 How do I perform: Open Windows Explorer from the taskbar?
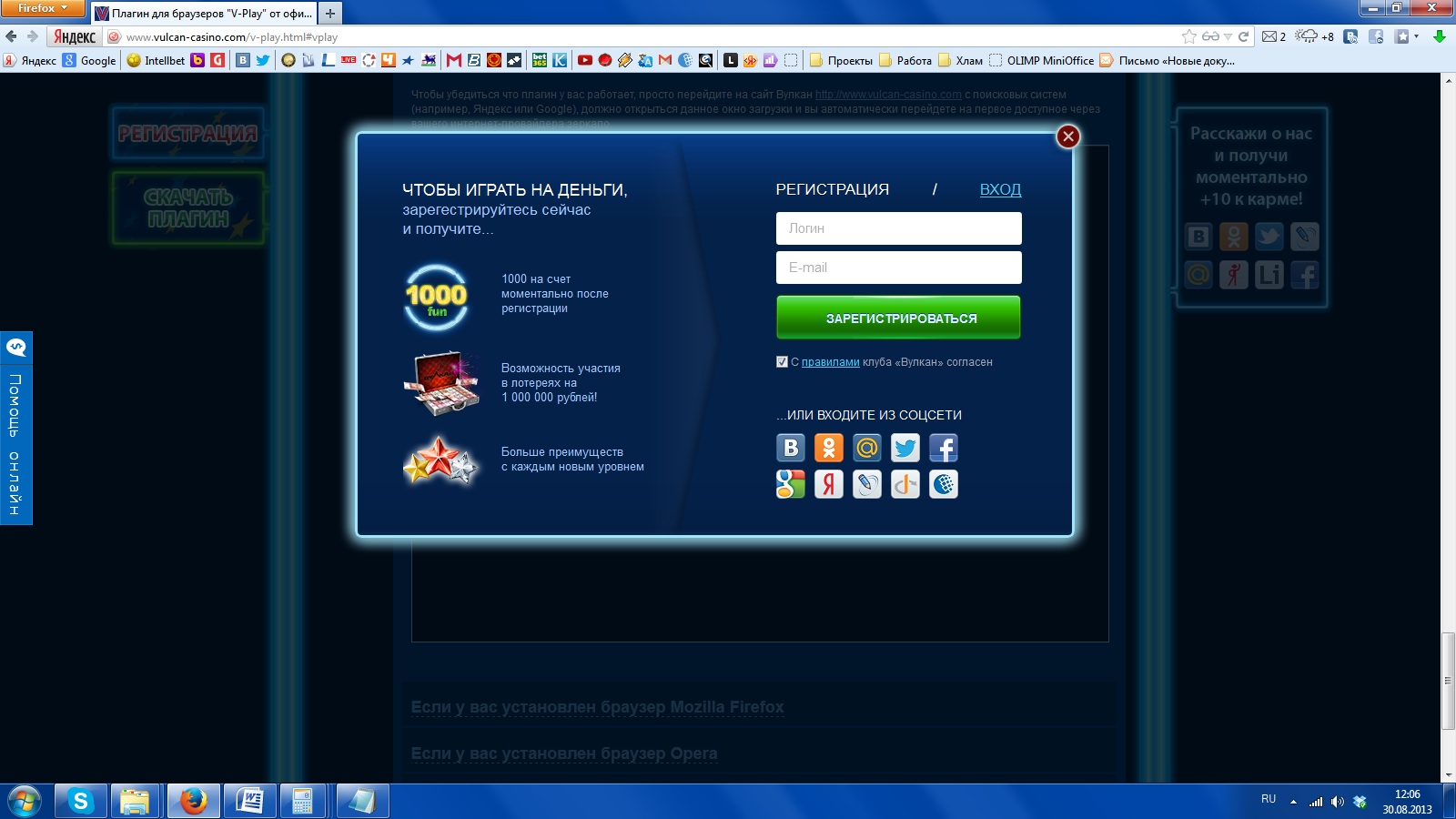(136, 802)
